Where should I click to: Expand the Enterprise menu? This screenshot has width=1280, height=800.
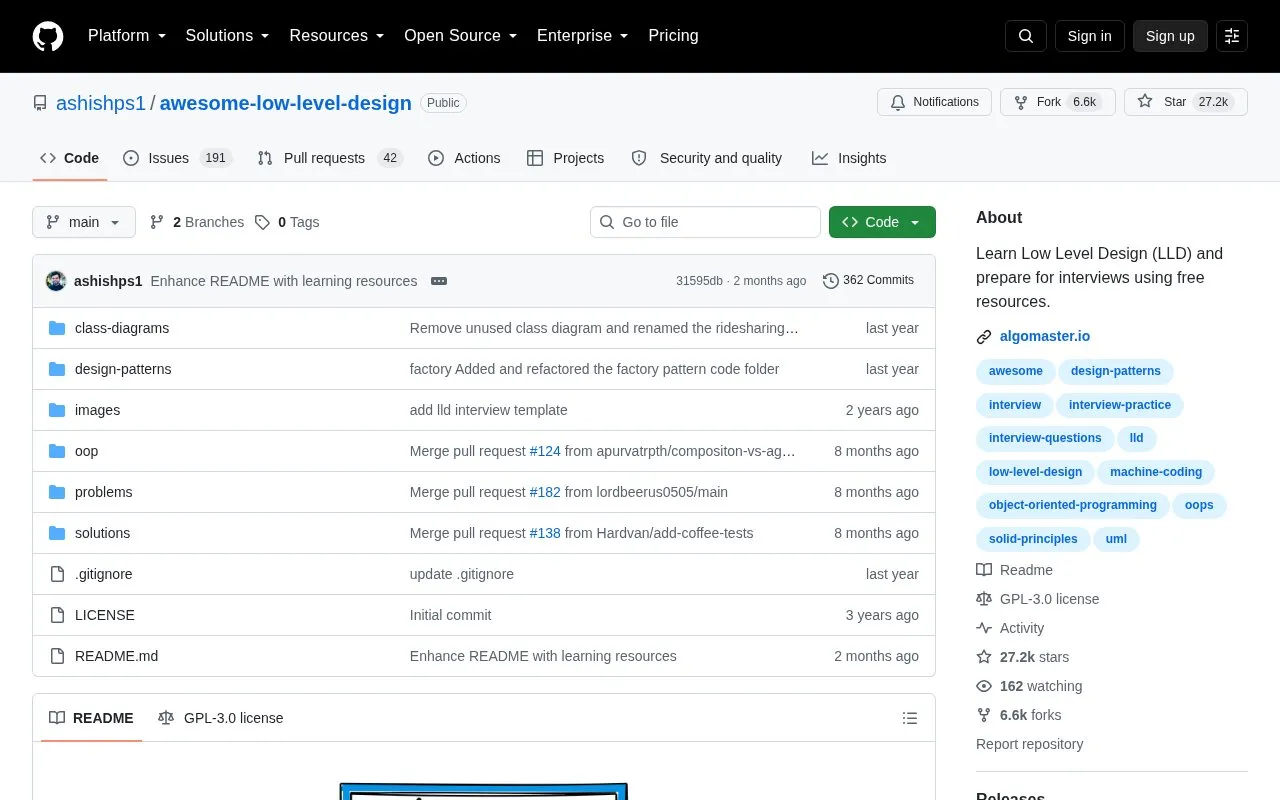pyautogui.click(x=583, y=36)
